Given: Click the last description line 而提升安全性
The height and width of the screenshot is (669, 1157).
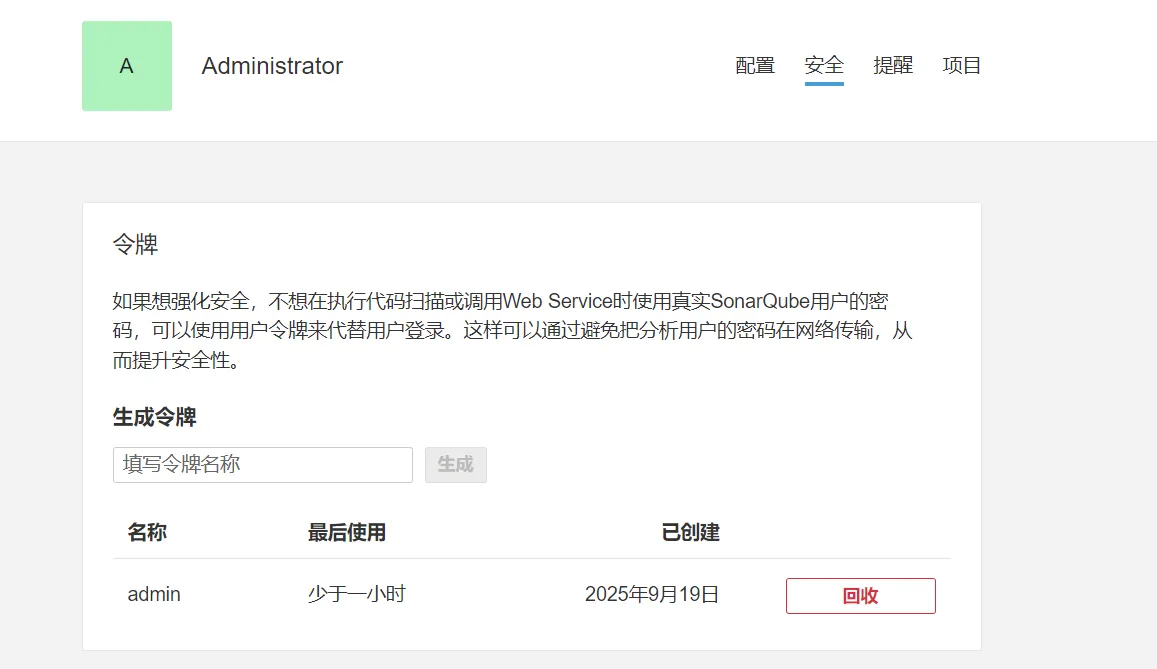Looking at the screenshot, I should pyautogui.click(x=176, y=360).
